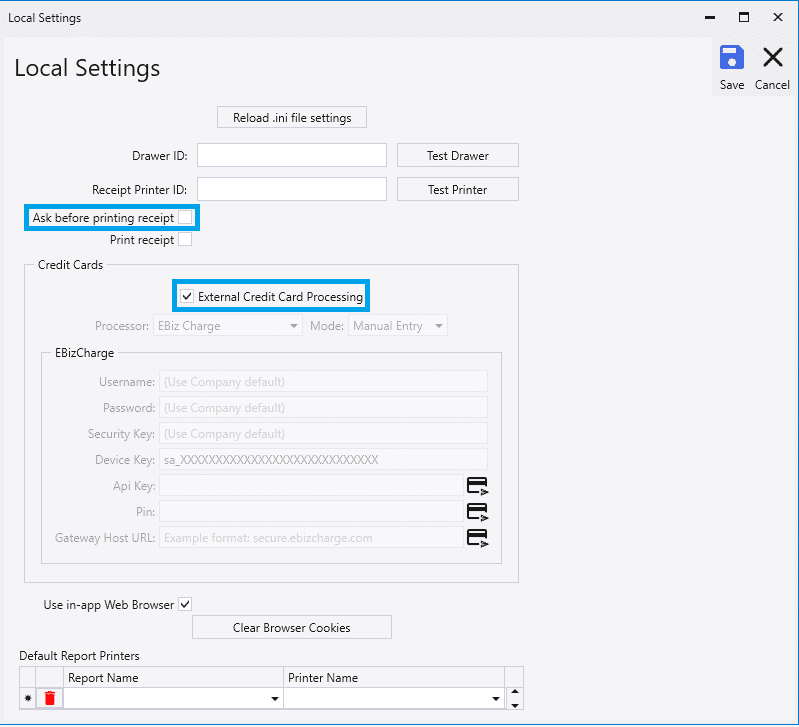The image size is (799, 727).
Task: Click the Drawer ID text field
Action: (291, 155)
